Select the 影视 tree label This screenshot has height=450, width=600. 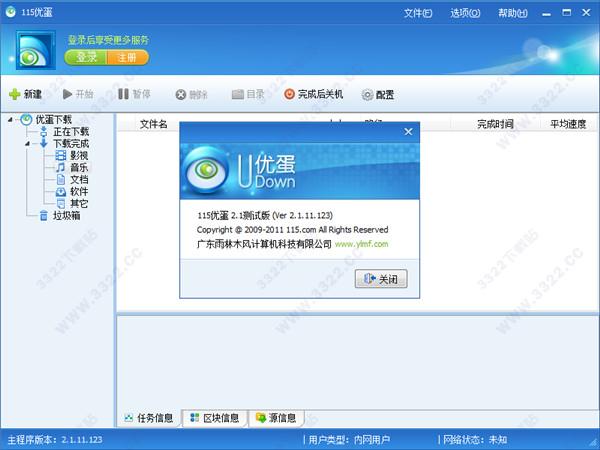pos(79,155)
